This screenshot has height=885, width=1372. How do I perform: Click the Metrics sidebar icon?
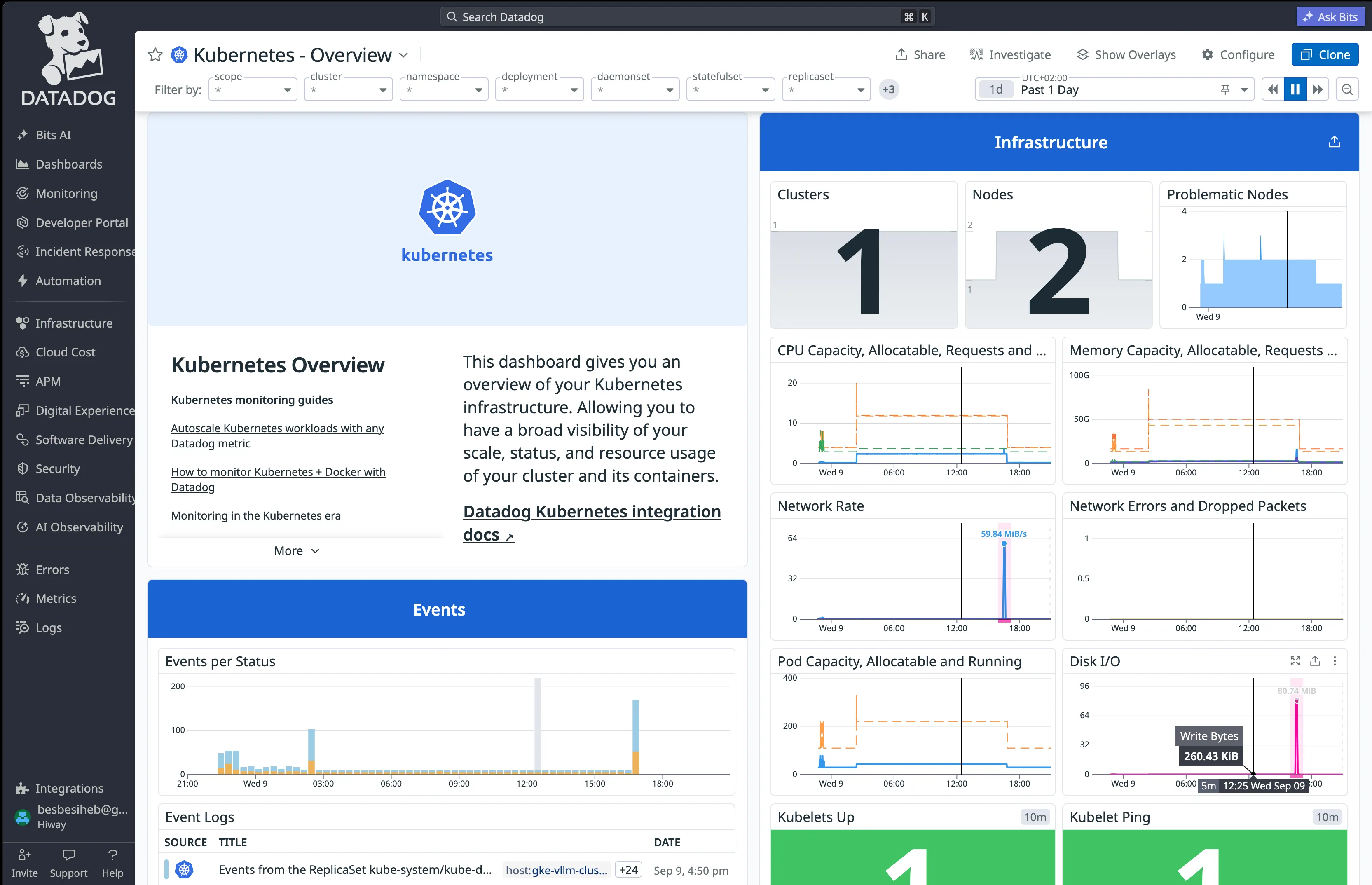[x=22, y=598]
